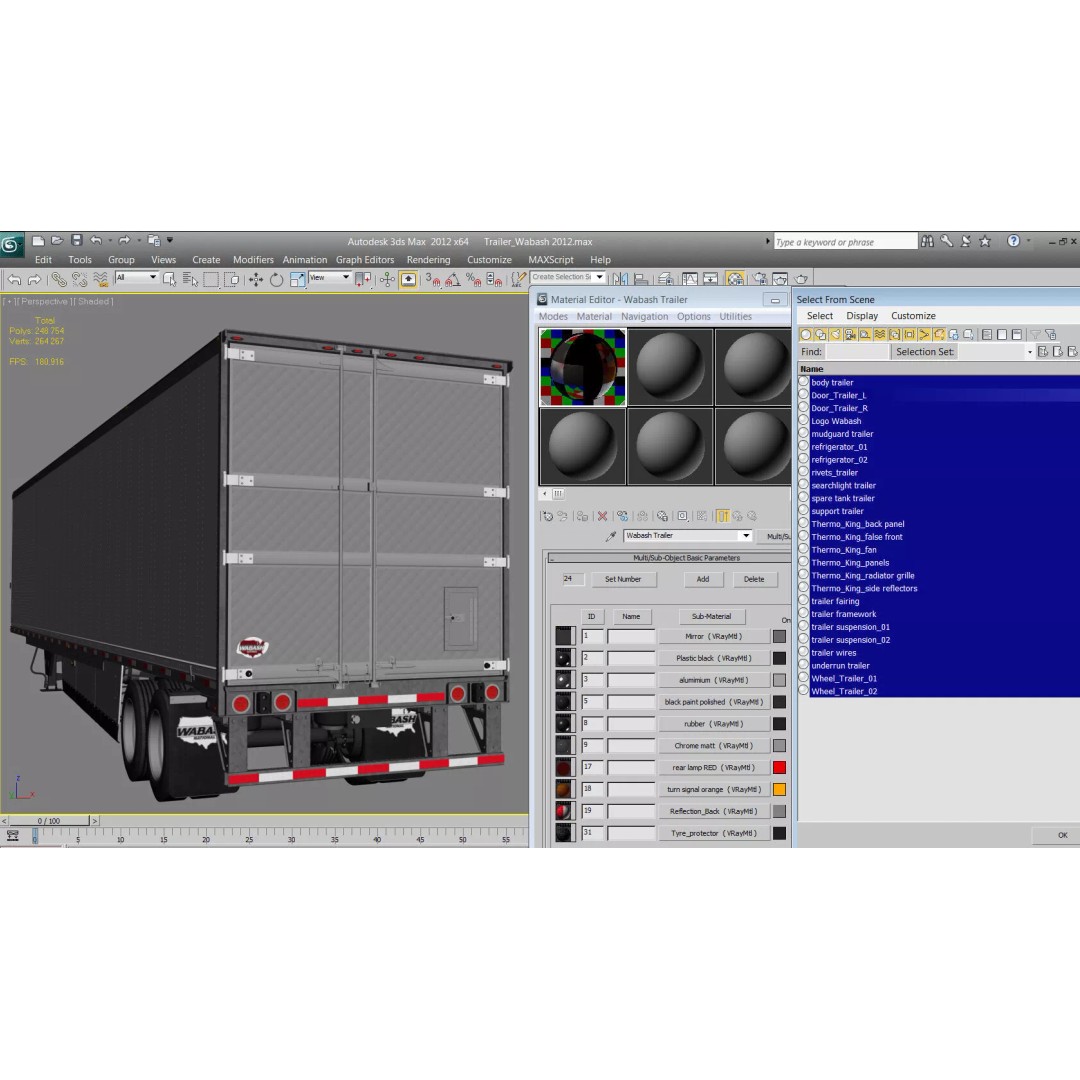Screen dimensions: 1080x1080
Task: Select the Select and Uniform Scale tool
Action: click(x=298, y=280)
